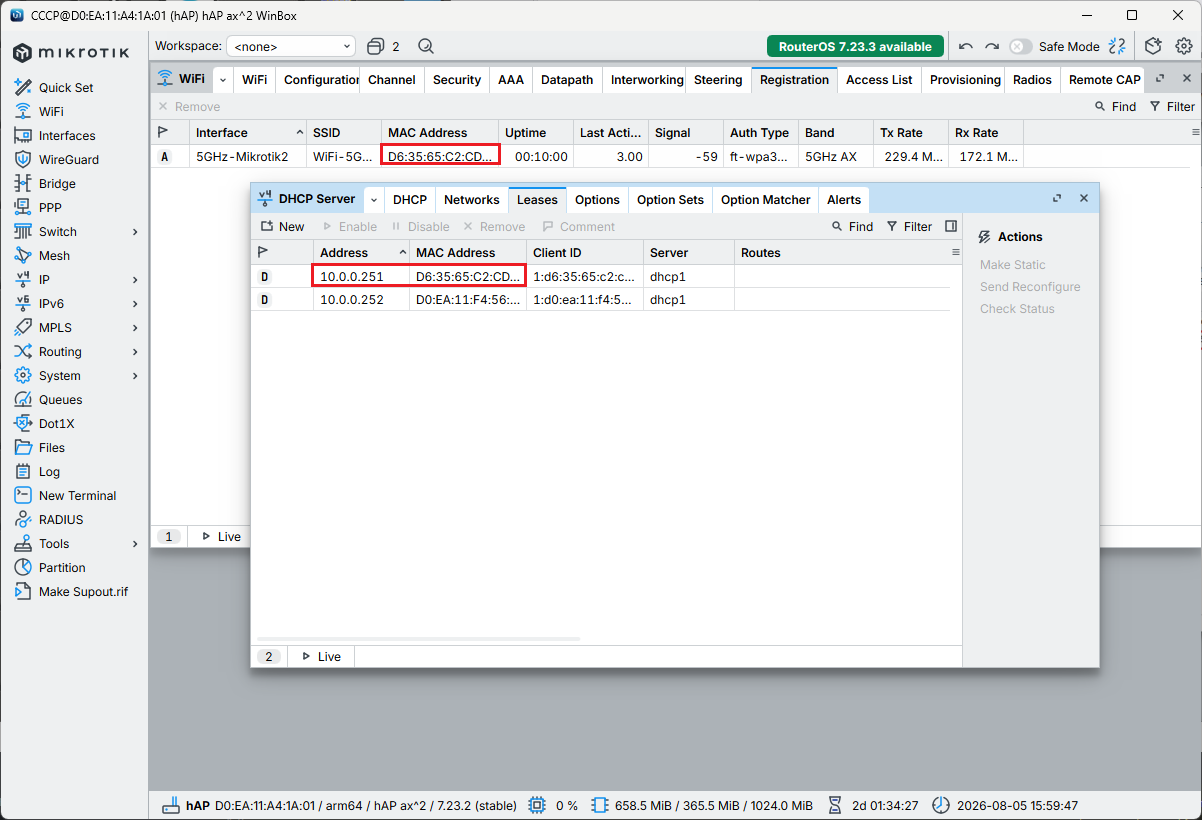Click Find in DHCP Server toolbar
The height and width of the screenshot is (820, 1202).
tap(852, 227)
